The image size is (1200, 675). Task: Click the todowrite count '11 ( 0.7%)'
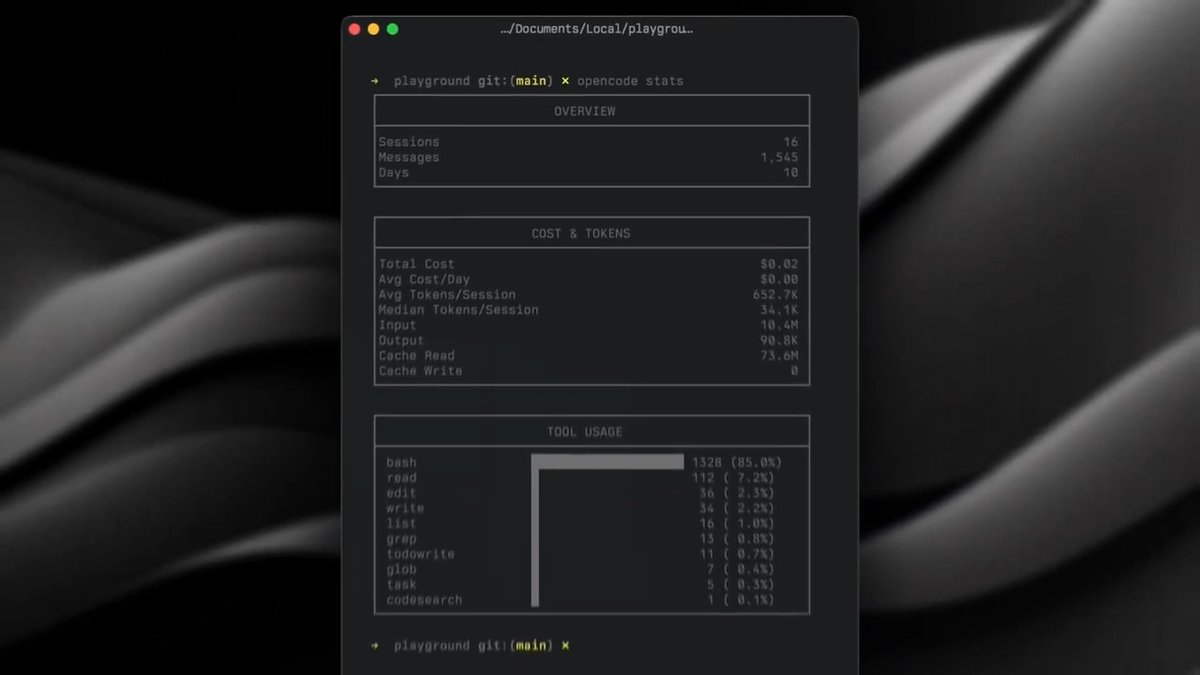[x=737, y=554]
